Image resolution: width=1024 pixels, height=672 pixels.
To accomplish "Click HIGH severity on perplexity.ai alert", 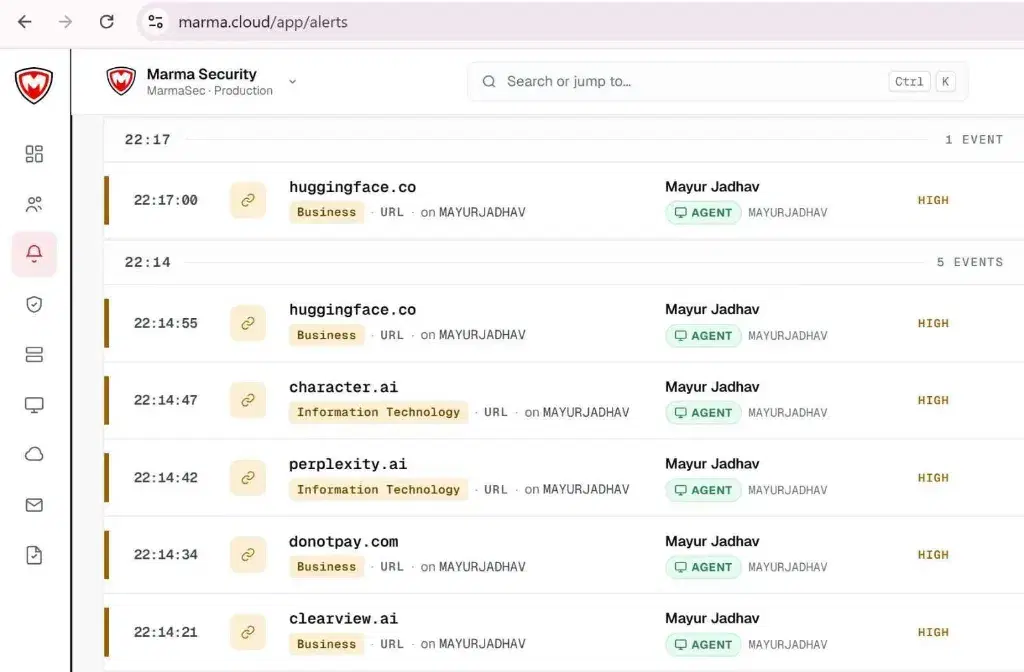I will [x=933, y=478].
